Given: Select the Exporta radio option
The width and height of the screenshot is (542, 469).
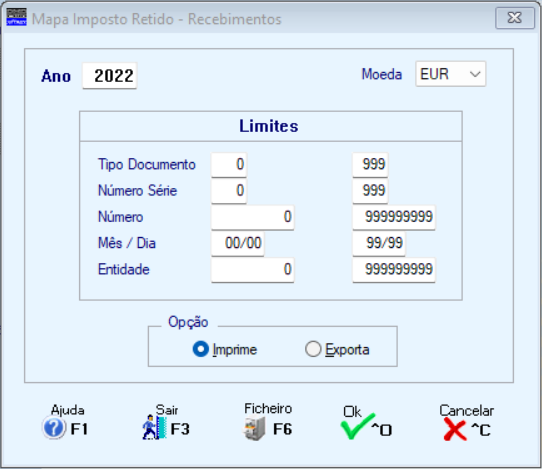Looking at the screenshot, I should click(x=313, y=349).
